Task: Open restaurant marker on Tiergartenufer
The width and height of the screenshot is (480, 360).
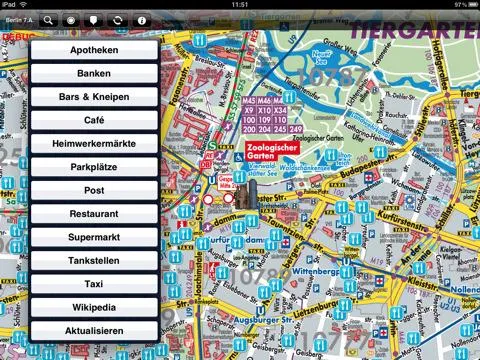Action: pos(289,97)
